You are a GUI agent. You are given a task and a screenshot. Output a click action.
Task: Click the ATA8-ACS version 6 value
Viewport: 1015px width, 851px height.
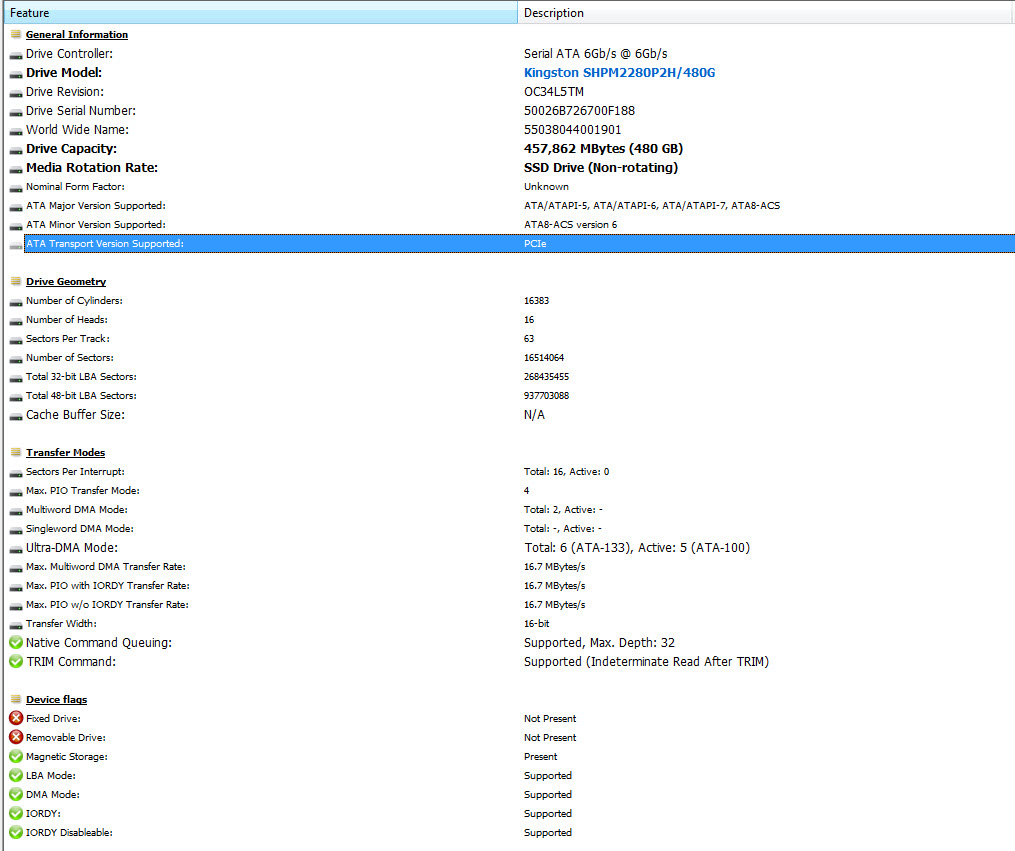(x=570, y=225)
